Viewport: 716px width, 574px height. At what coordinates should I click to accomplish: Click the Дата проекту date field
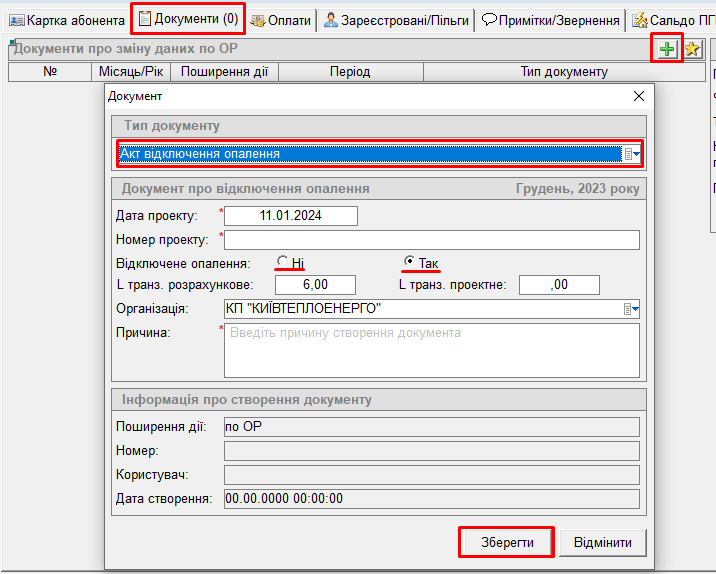(x=290, y=216)
